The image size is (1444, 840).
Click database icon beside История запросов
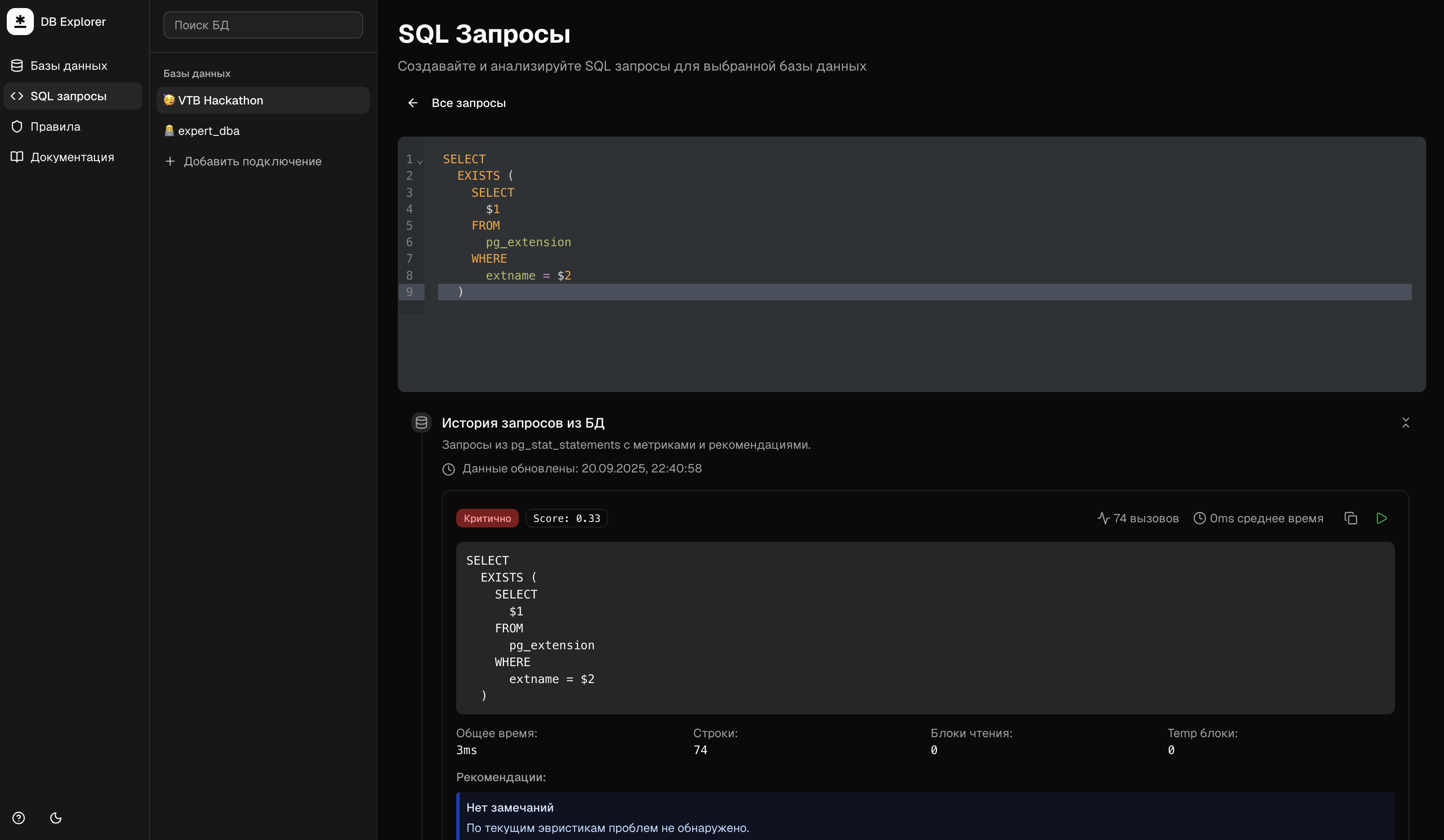click(x=421, y=423)
